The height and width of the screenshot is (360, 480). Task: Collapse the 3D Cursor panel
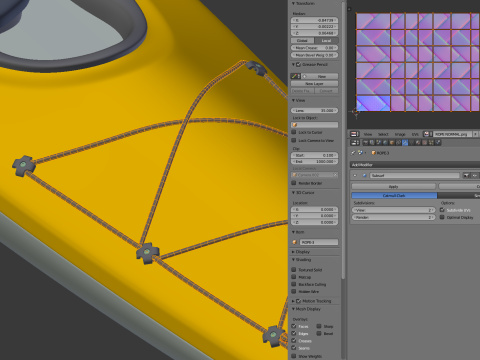tap(293, 193)
